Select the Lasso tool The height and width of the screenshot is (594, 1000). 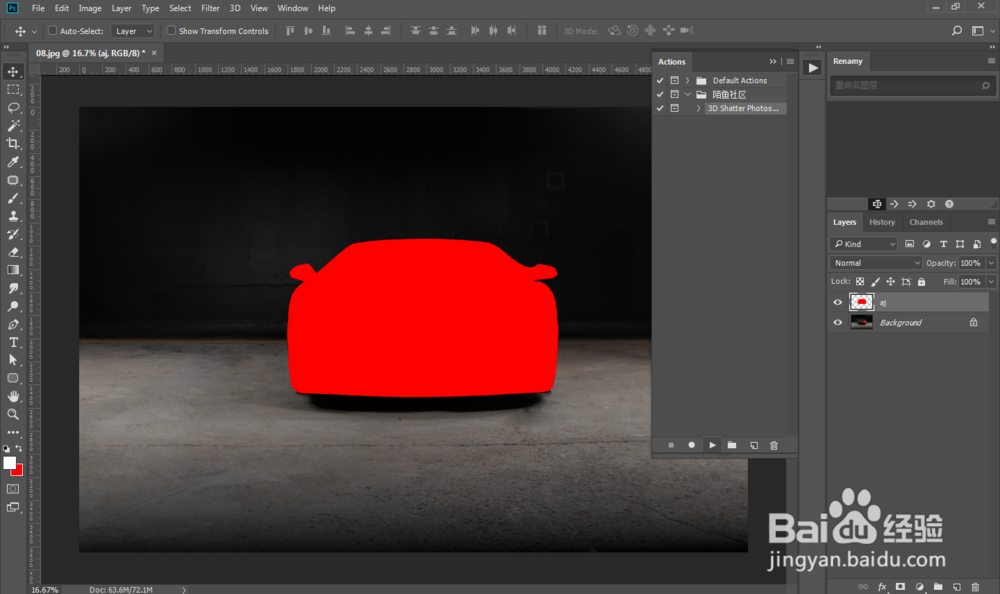click(x=13, y=107)
